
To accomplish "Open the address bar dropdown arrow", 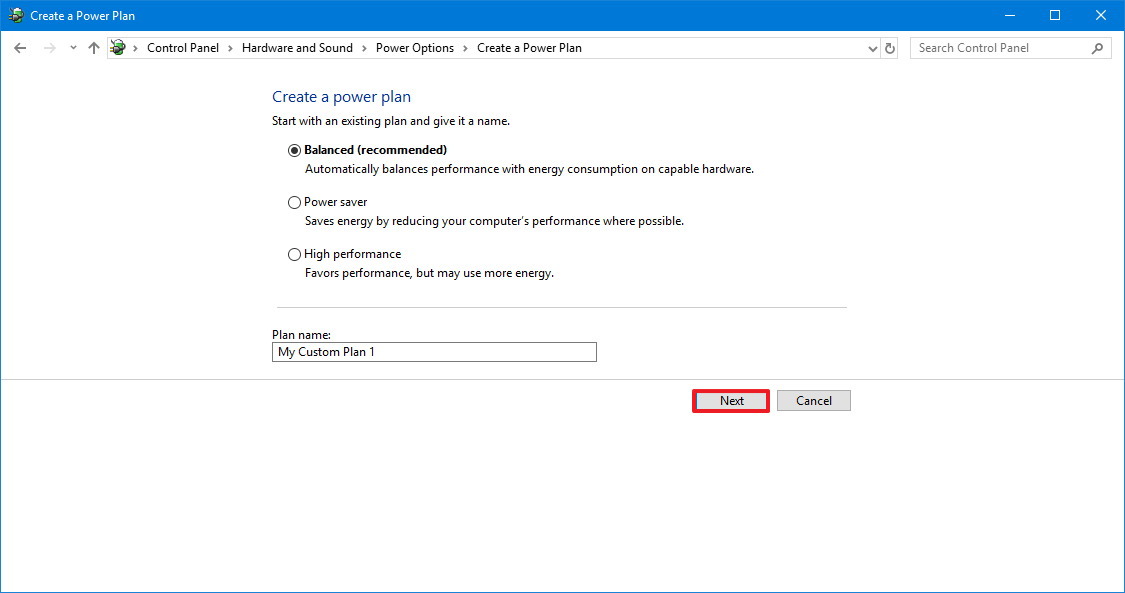I will [871, 47].
